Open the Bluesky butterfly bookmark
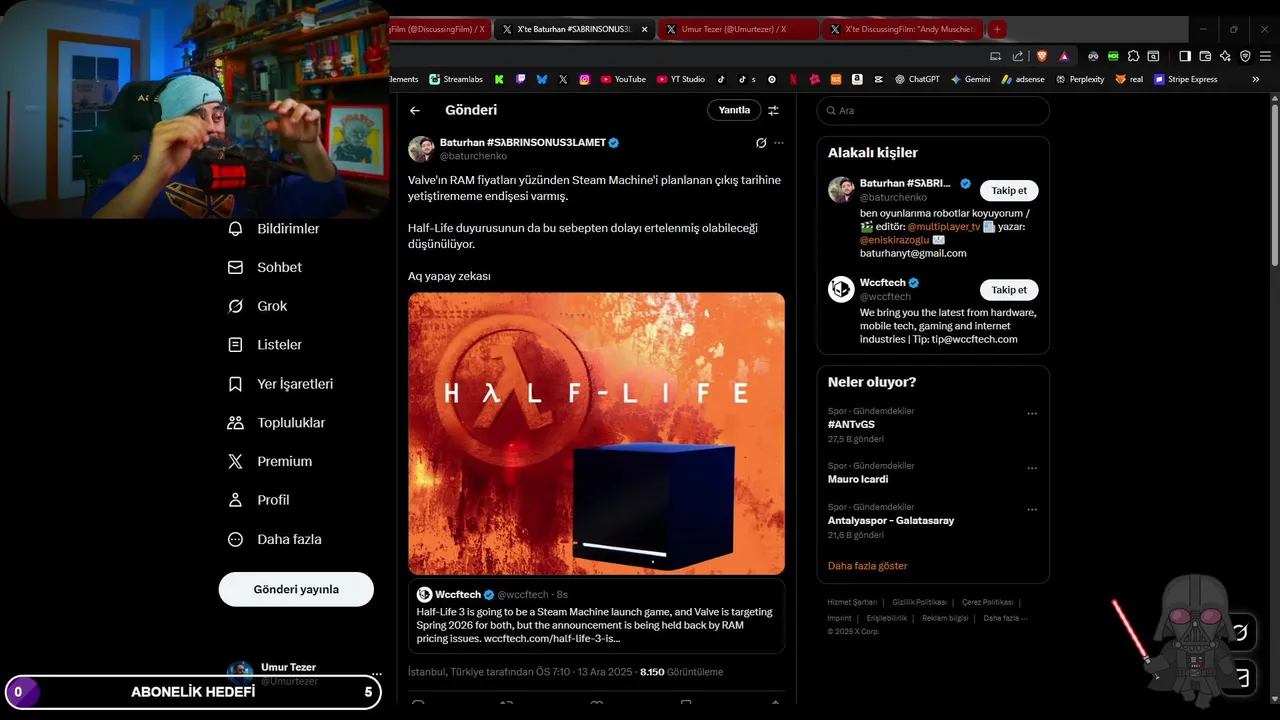The width and height of the screenshot is (1280, 720). (542, 79)
